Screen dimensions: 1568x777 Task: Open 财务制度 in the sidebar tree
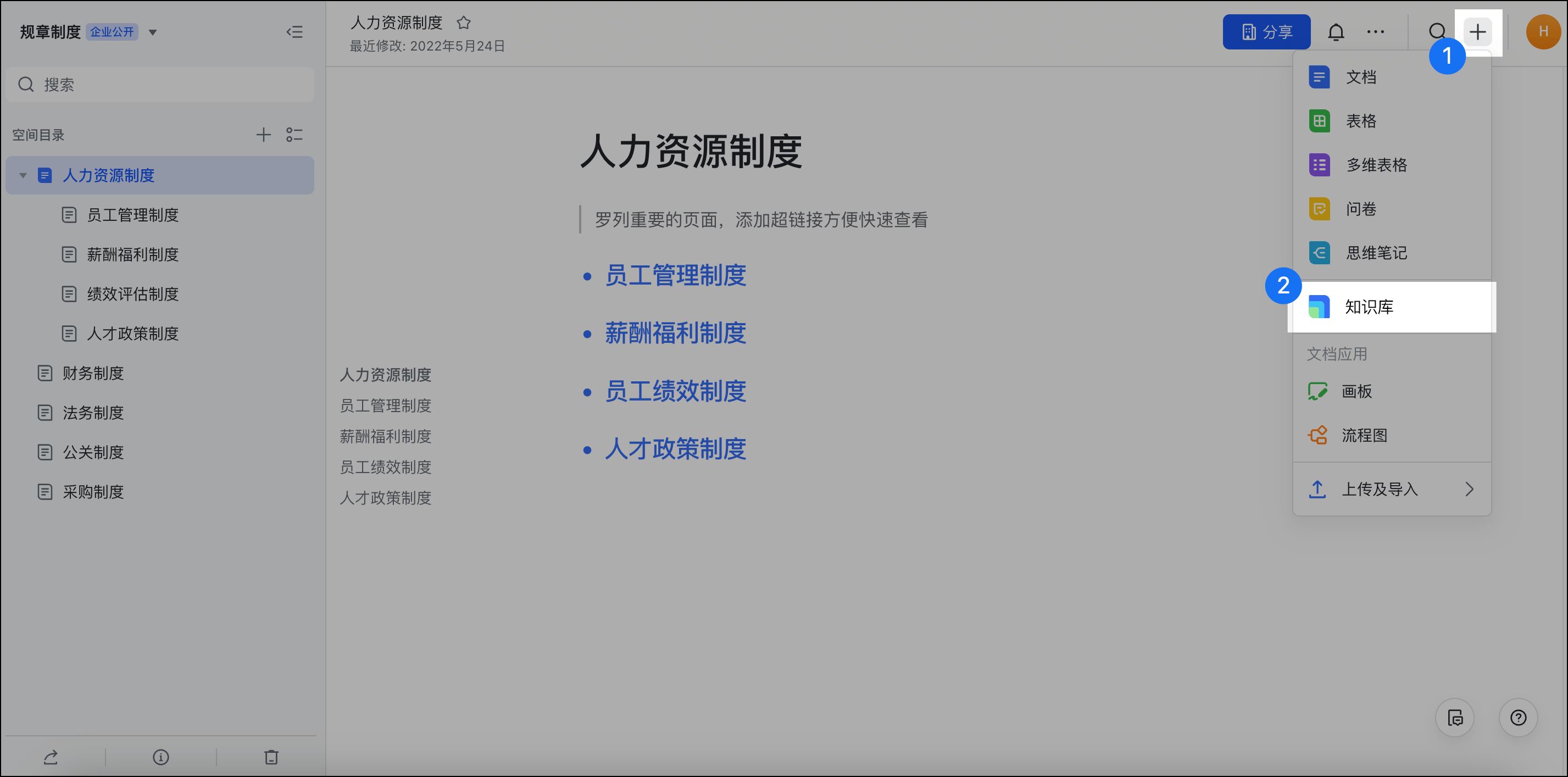(92, 373)
